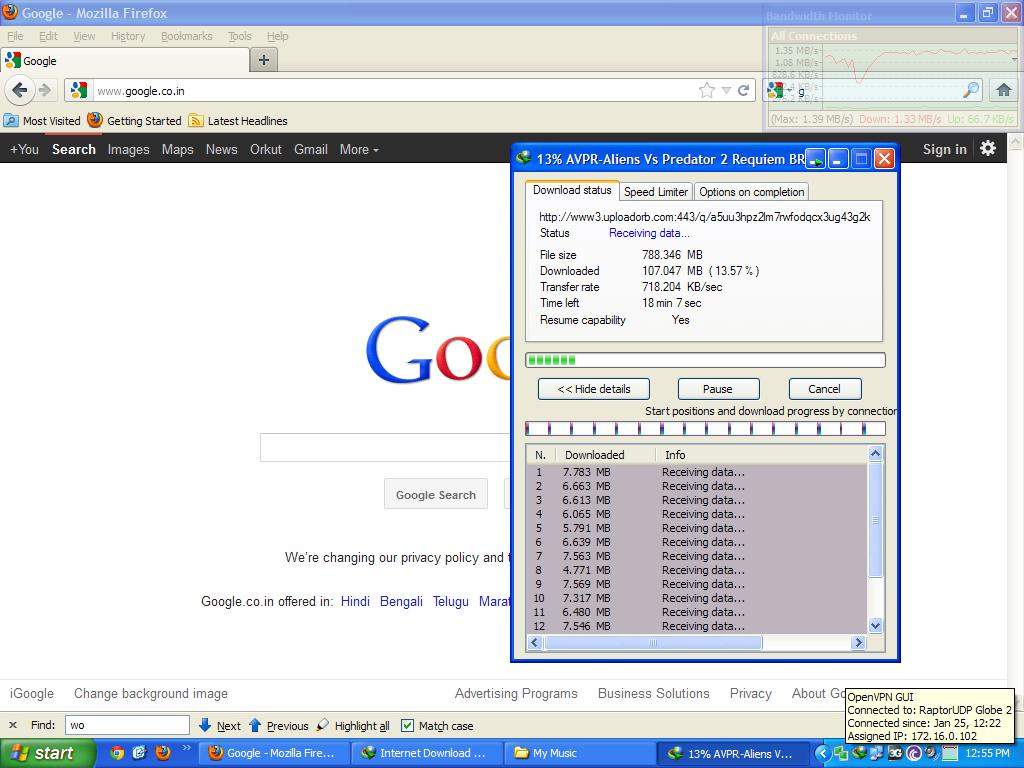Uncheck Match case checkbox
The width and height of the screenshot is (1024, 768).
(x=407, y=726)
